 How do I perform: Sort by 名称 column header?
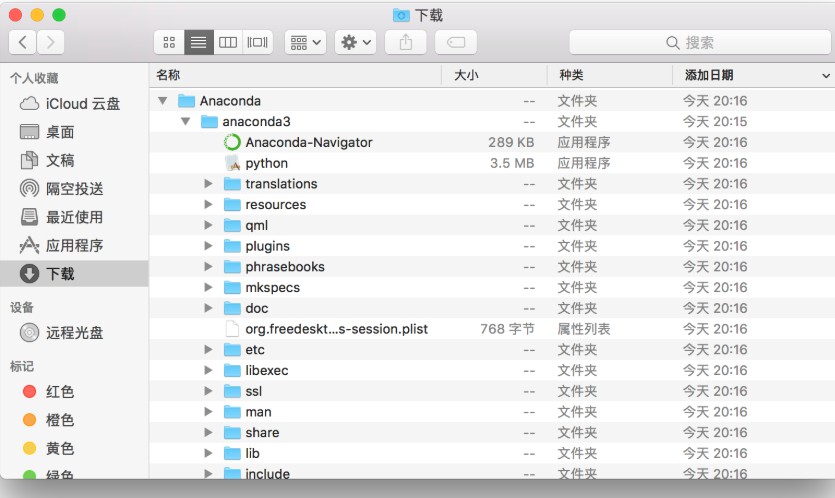pyautogui.click(x=295, y=75)
